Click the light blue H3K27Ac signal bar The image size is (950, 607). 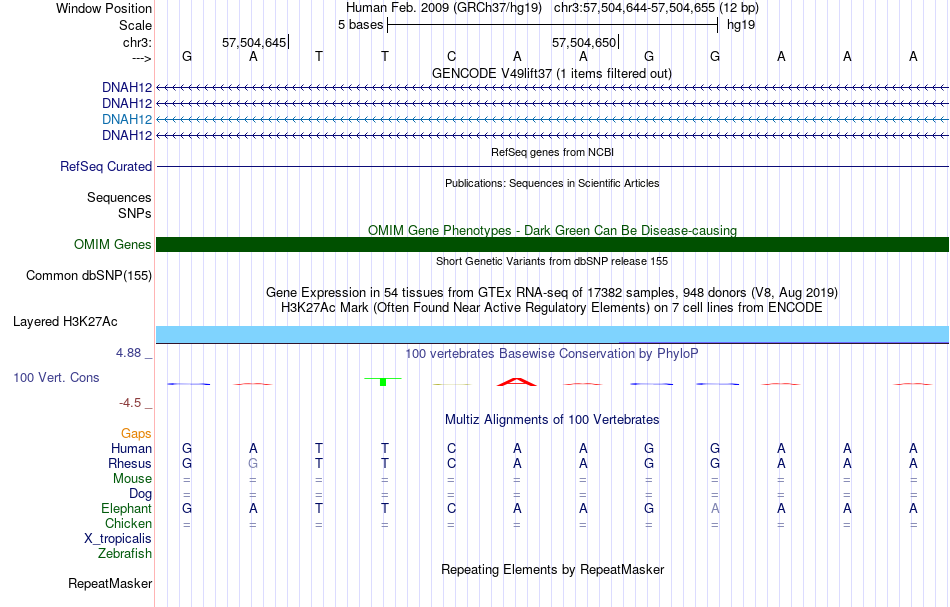(x=552, y=334)
